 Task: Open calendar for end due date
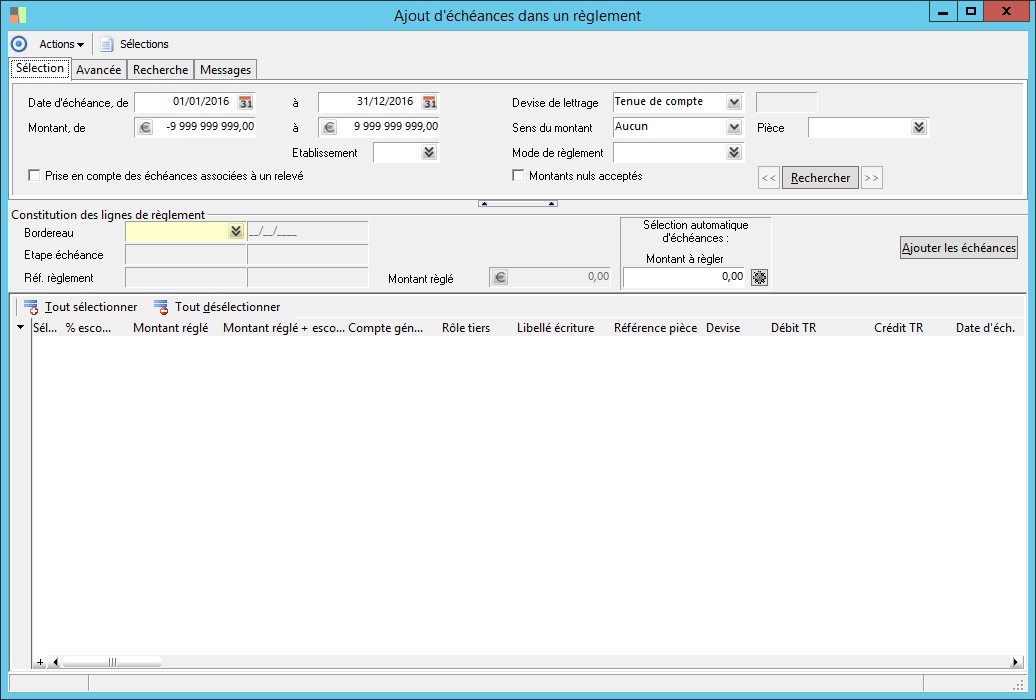click(x=430, y=102)
